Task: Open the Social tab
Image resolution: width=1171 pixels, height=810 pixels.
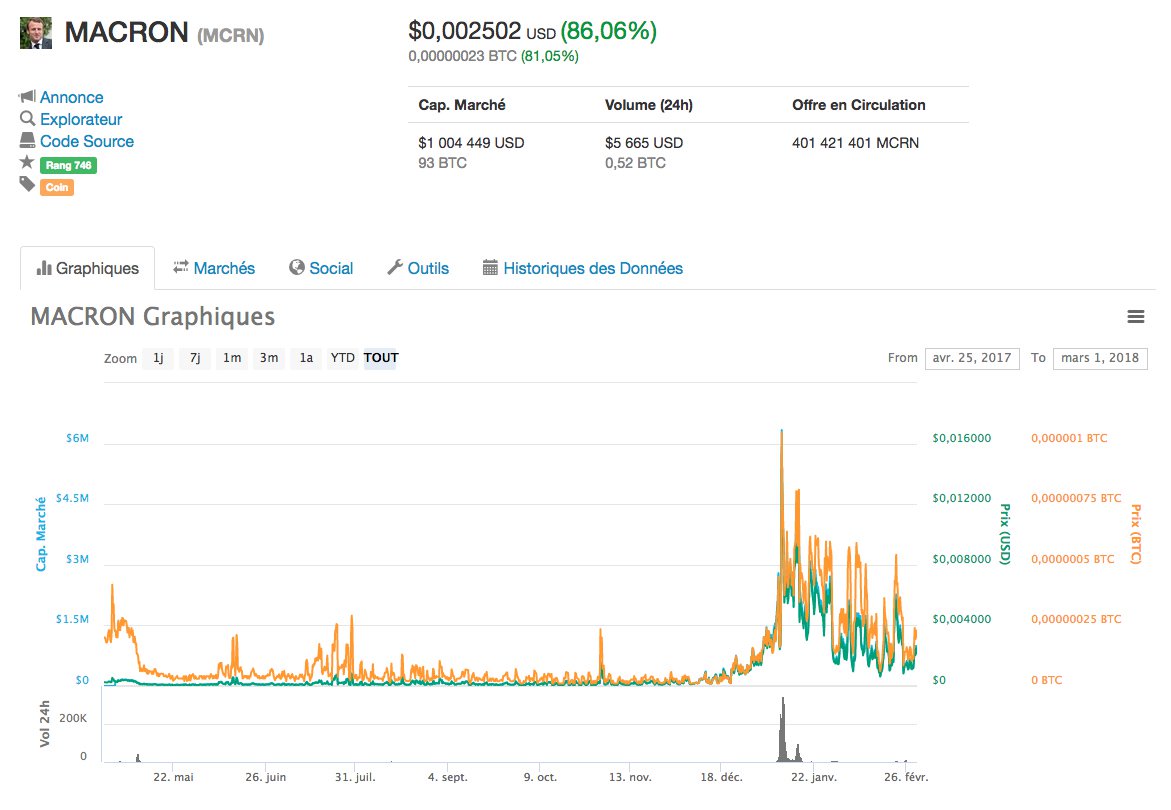Action: pos(321,268)
